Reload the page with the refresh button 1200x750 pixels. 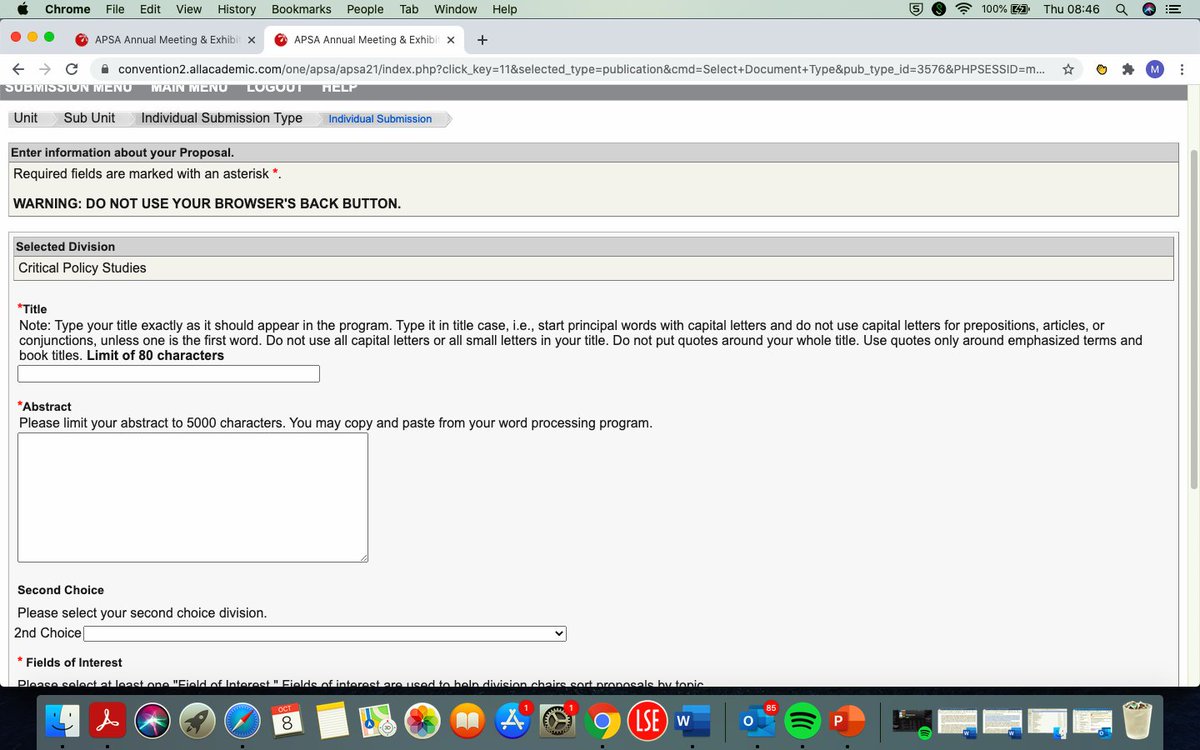pos(71,69)
